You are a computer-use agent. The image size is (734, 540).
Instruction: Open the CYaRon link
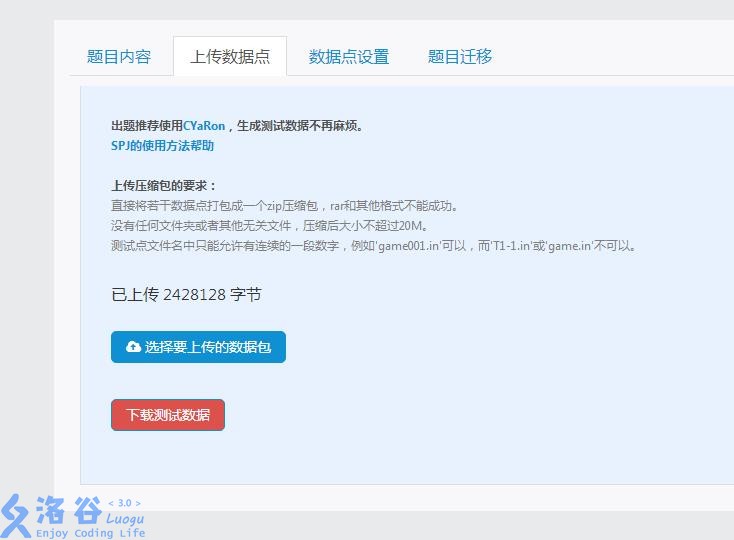pyautogui.click(x=204, y=126)
